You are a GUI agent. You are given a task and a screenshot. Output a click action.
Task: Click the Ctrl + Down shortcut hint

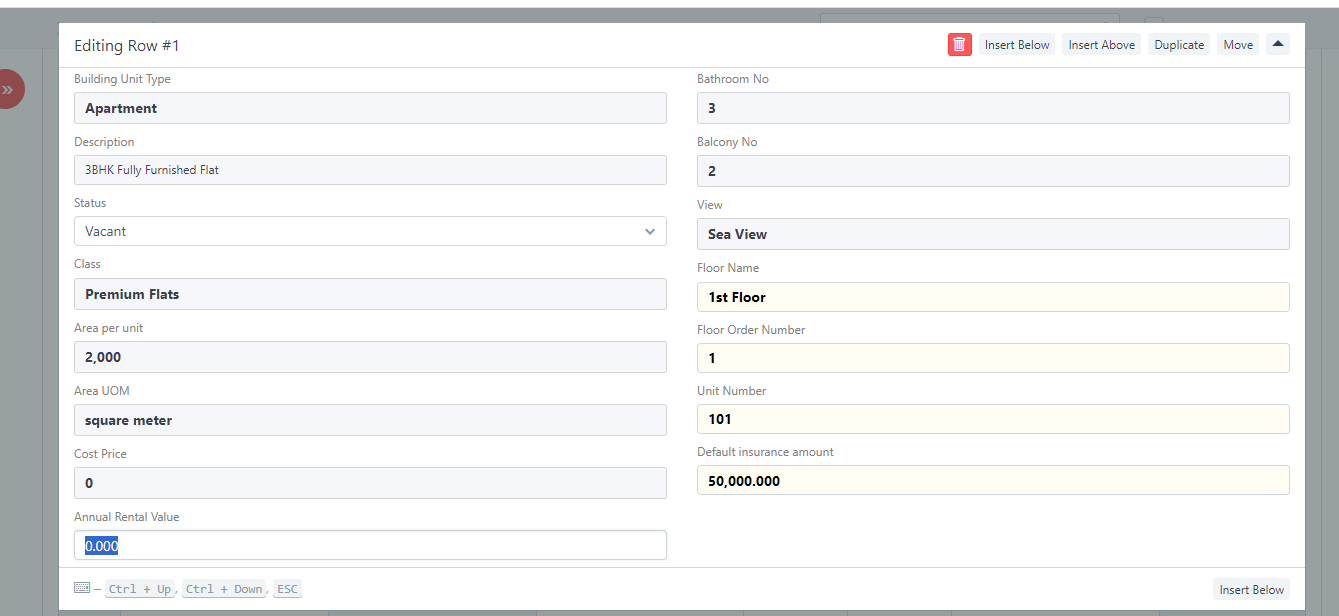(x=224, y=589)
